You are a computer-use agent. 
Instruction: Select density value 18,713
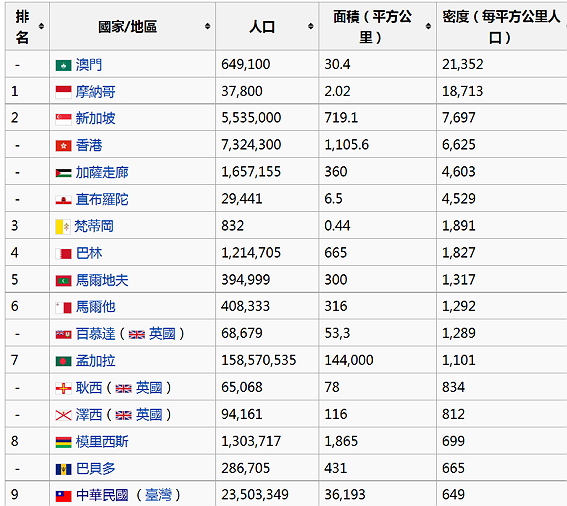point(462,91)
